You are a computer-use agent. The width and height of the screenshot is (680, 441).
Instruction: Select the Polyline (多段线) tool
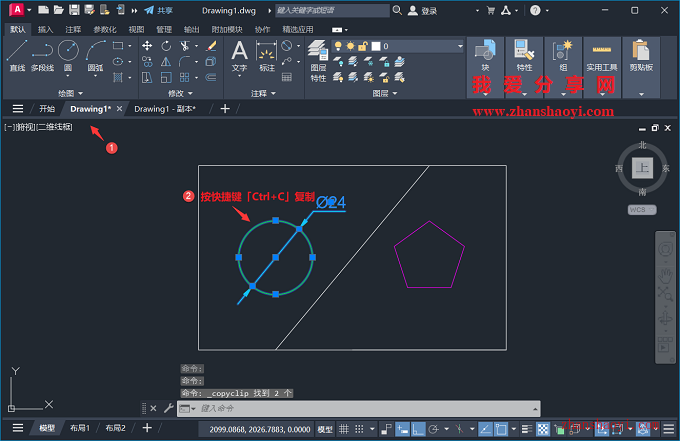tap(42, 56)
